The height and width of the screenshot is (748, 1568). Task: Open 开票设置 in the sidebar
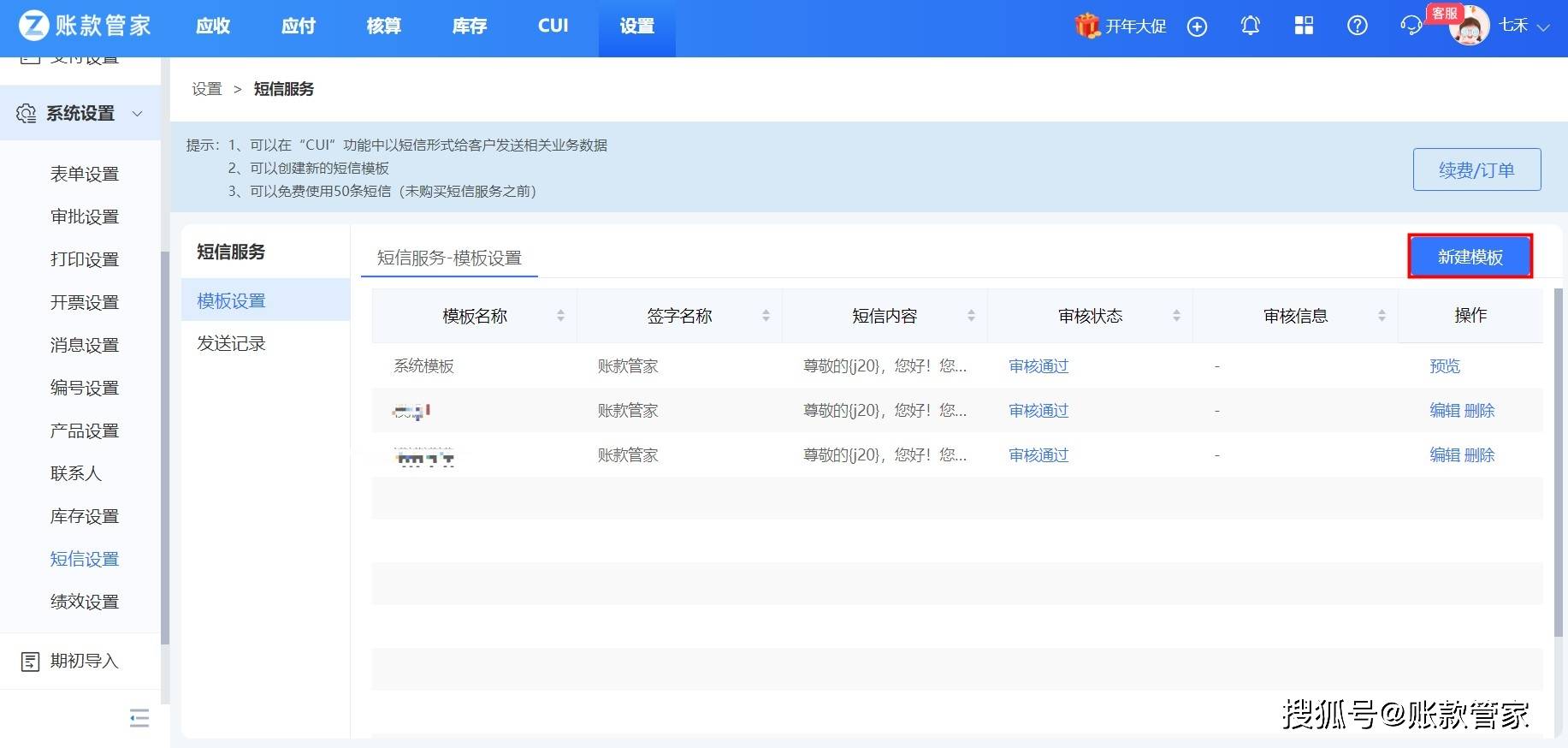[85, 302]
